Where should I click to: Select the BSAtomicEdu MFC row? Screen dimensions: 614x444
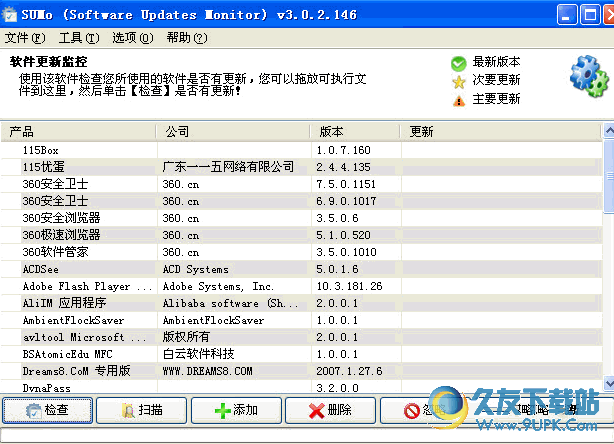click(302, 354)
